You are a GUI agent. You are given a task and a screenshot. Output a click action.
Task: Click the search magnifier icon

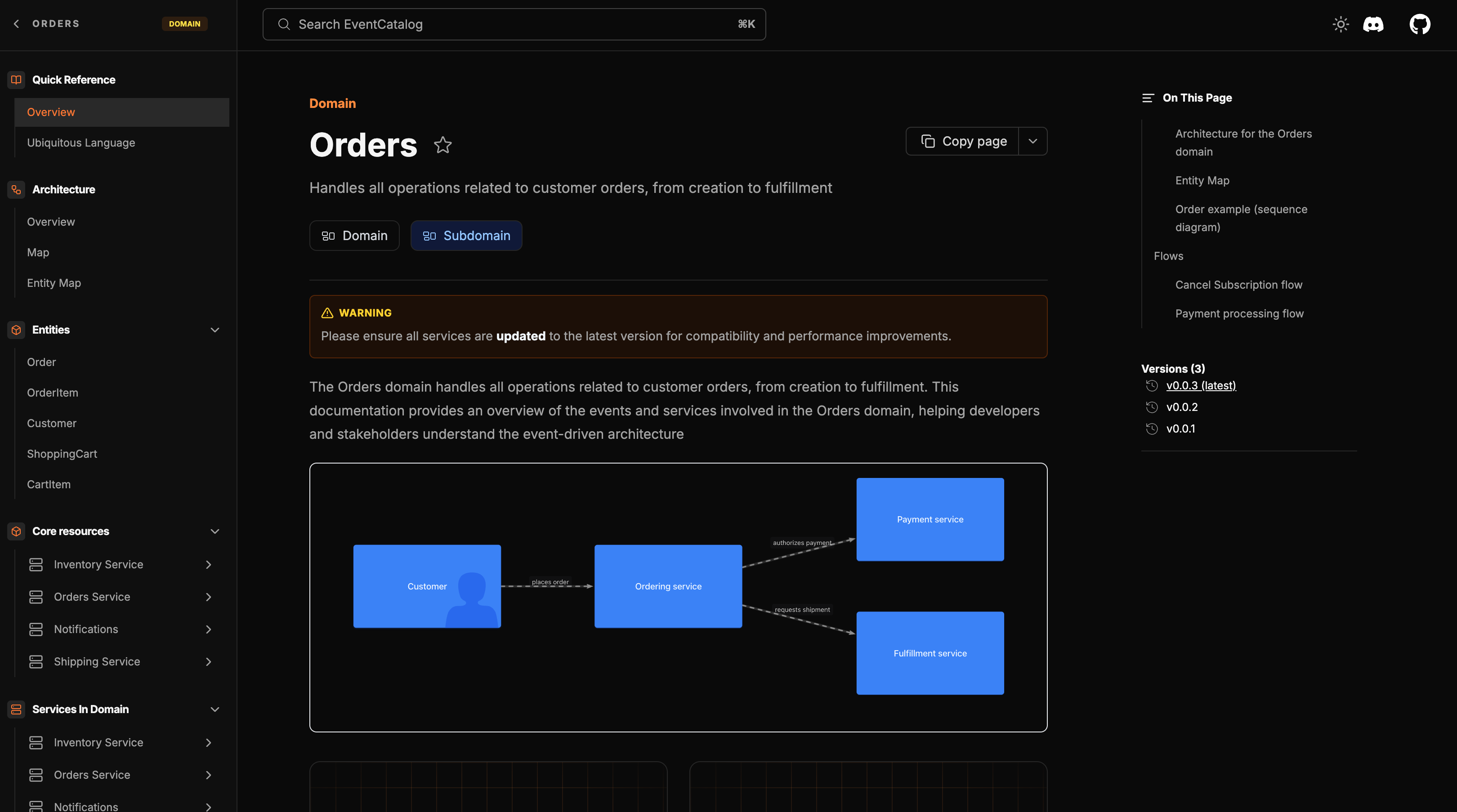tap(284, 24)
